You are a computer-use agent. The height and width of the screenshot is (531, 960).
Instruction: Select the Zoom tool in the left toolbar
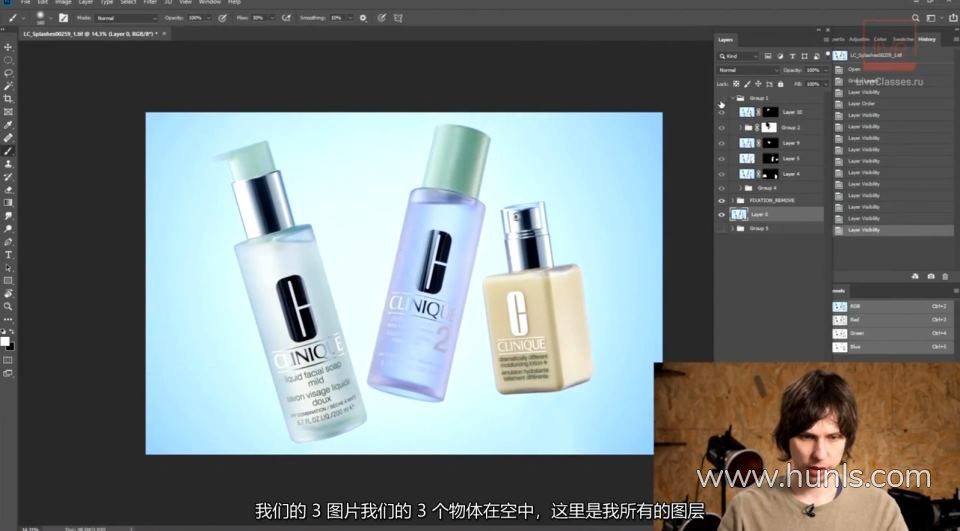click(8, 306)
